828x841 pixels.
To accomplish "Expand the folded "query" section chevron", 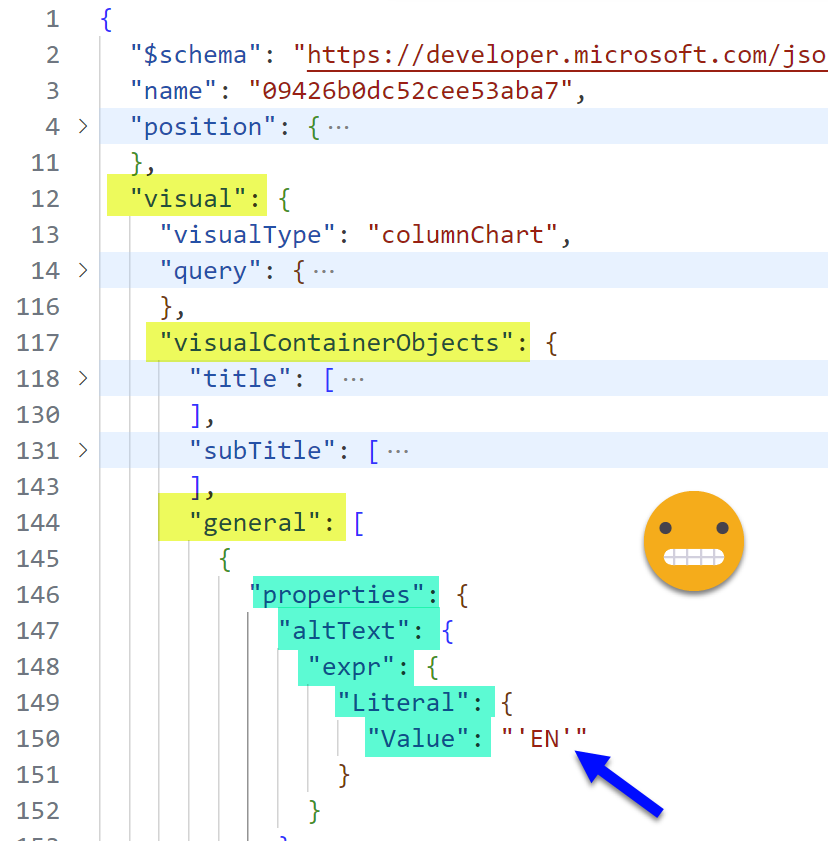I will pos(83,270).
